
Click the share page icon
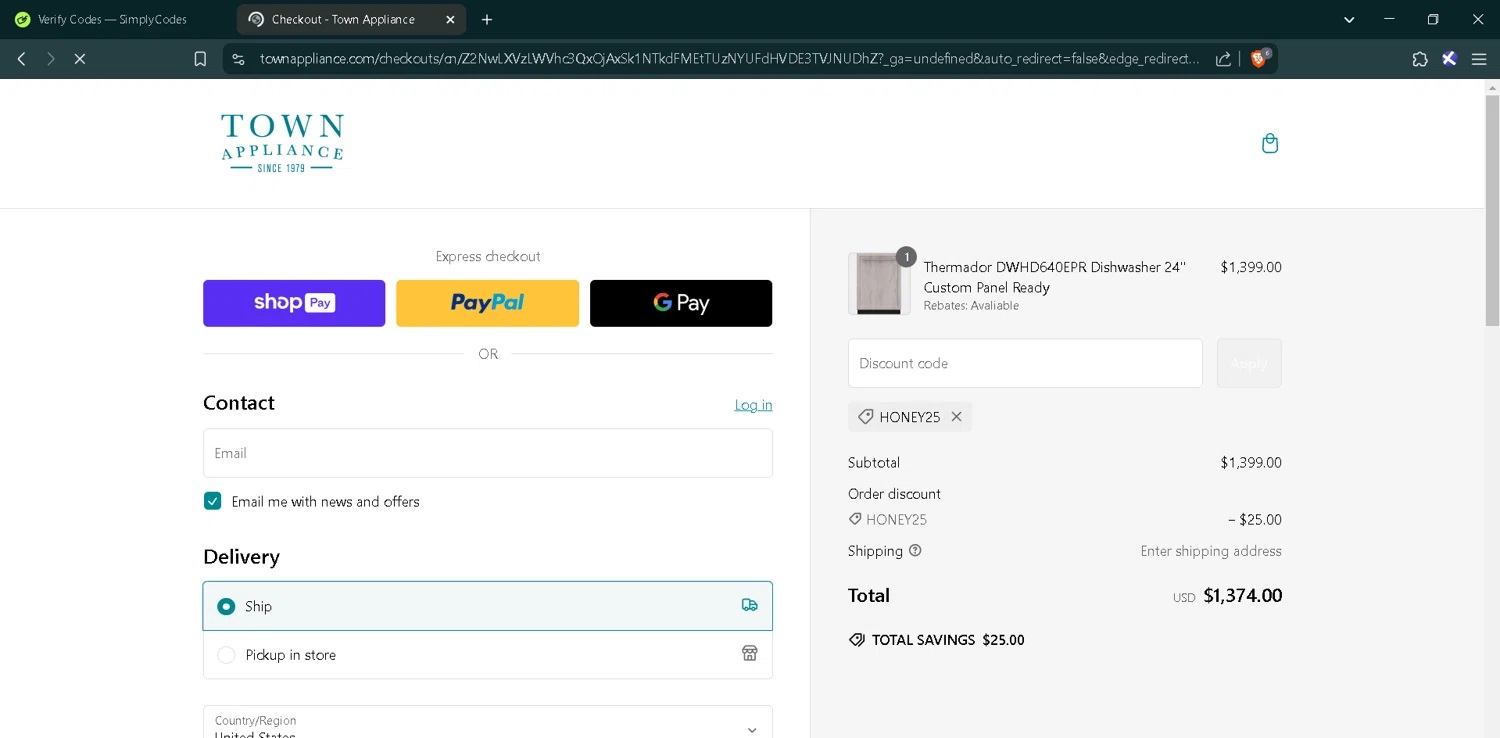tap(1223, 59)
